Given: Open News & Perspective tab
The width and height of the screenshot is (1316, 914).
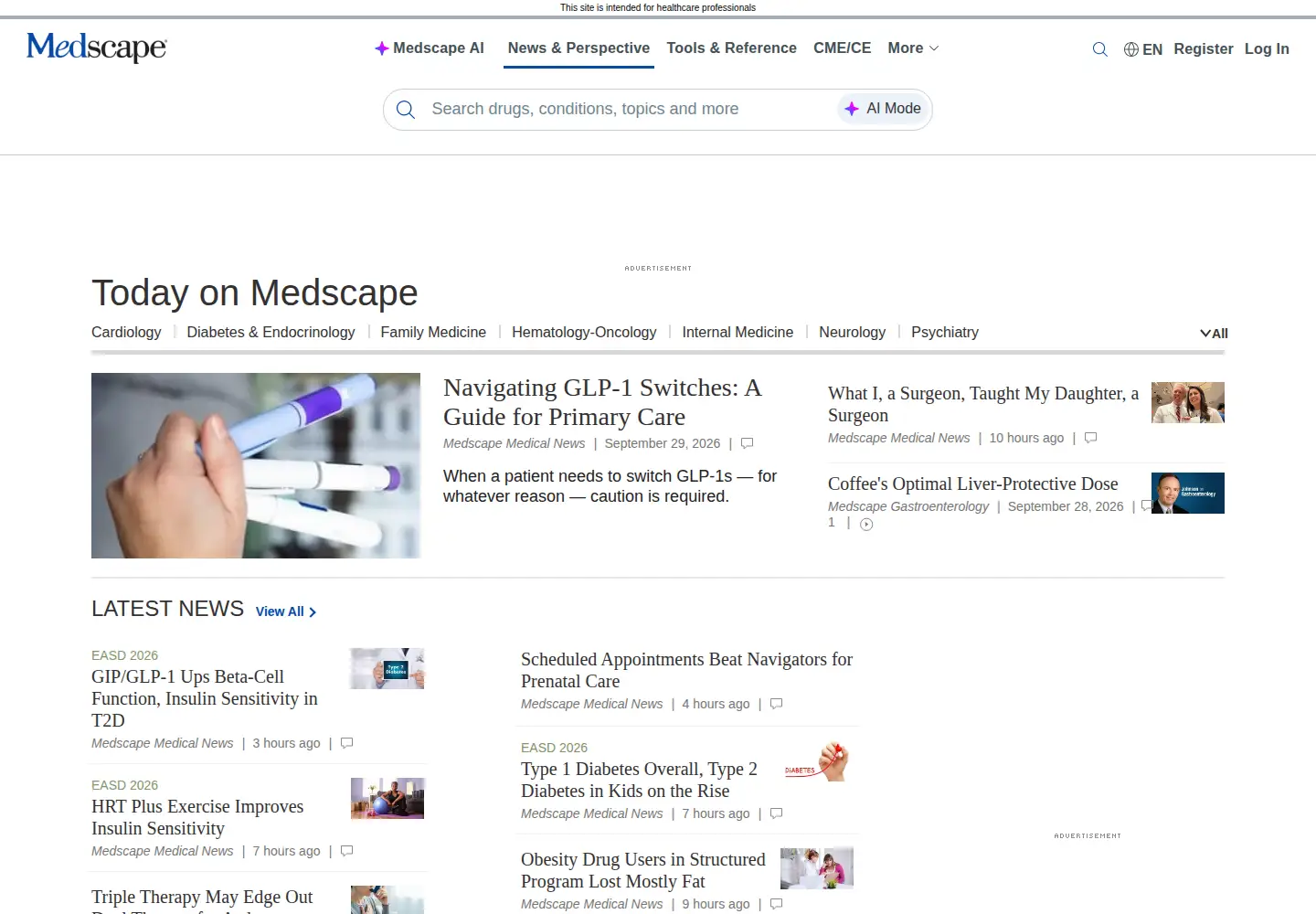Looking at the screenshot, I should tap(578, 48).
